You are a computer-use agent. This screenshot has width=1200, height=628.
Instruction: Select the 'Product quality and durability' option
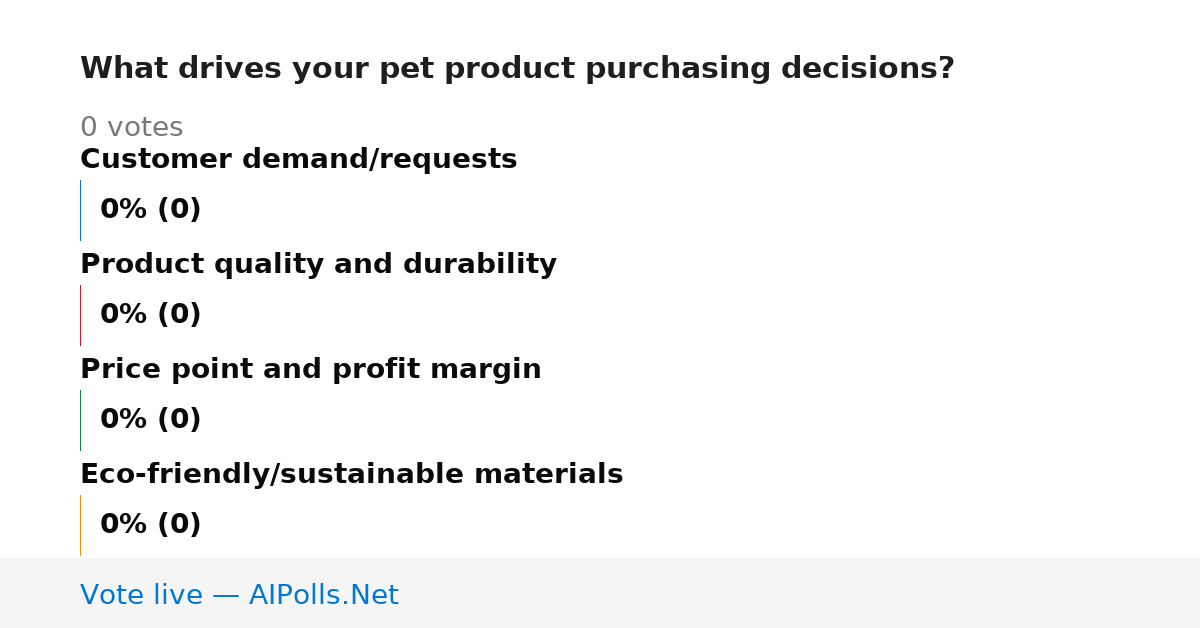[x=318, y=264]
